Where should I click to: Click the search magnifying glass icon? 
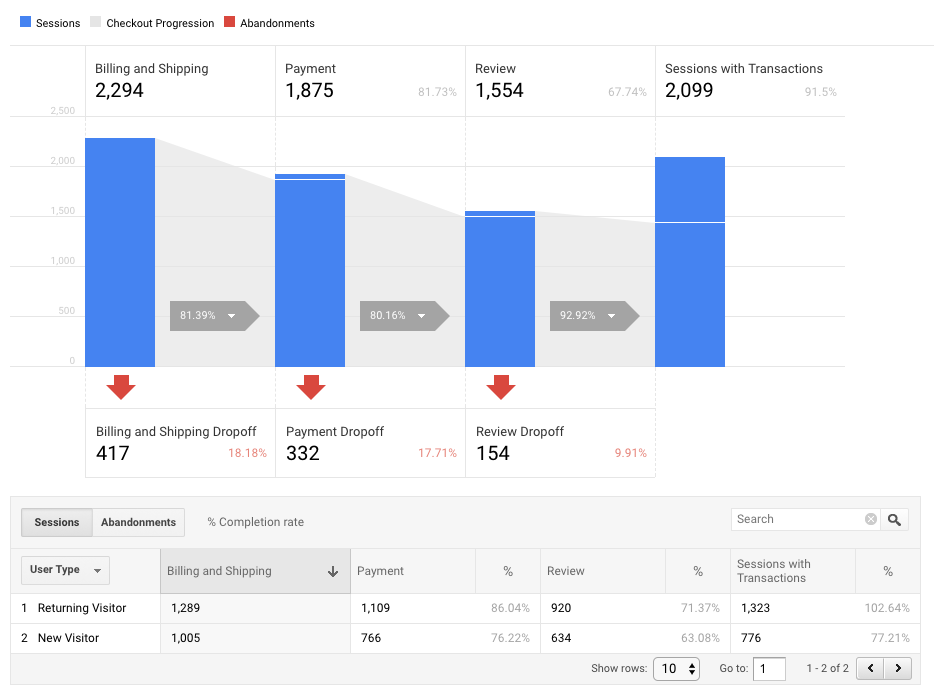(894, 520)
